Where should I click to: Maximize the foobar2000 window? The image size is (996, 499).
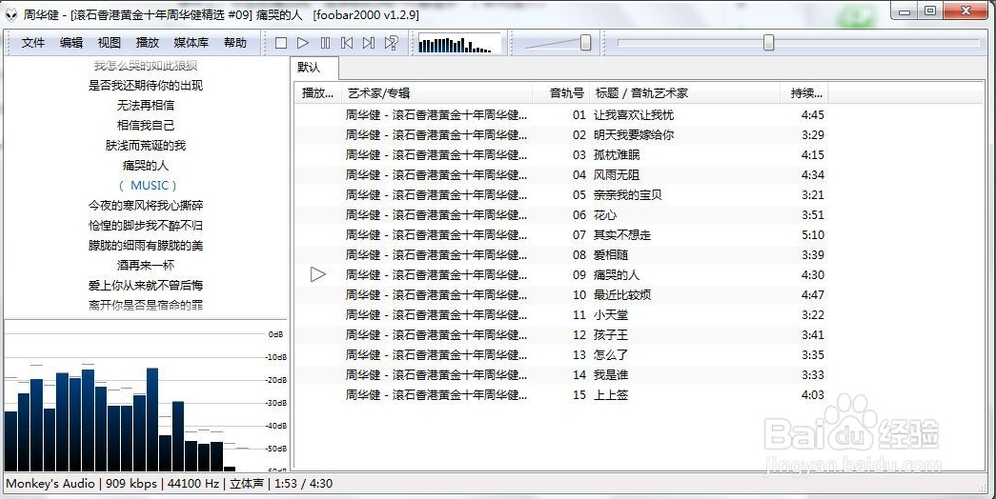[930, 11]
